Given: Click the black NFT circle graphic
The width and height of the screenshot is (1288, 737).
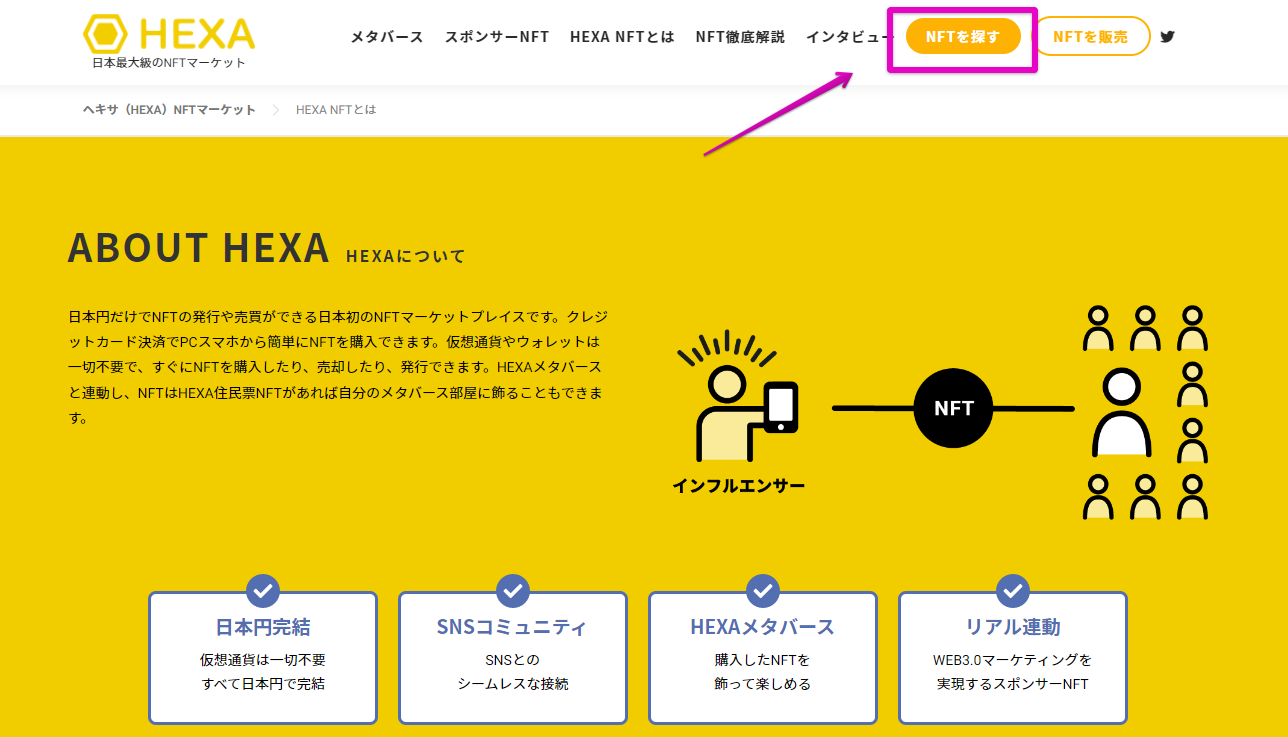Looking at the screenshot, I should pyautogui.click(x=953, y=408).
